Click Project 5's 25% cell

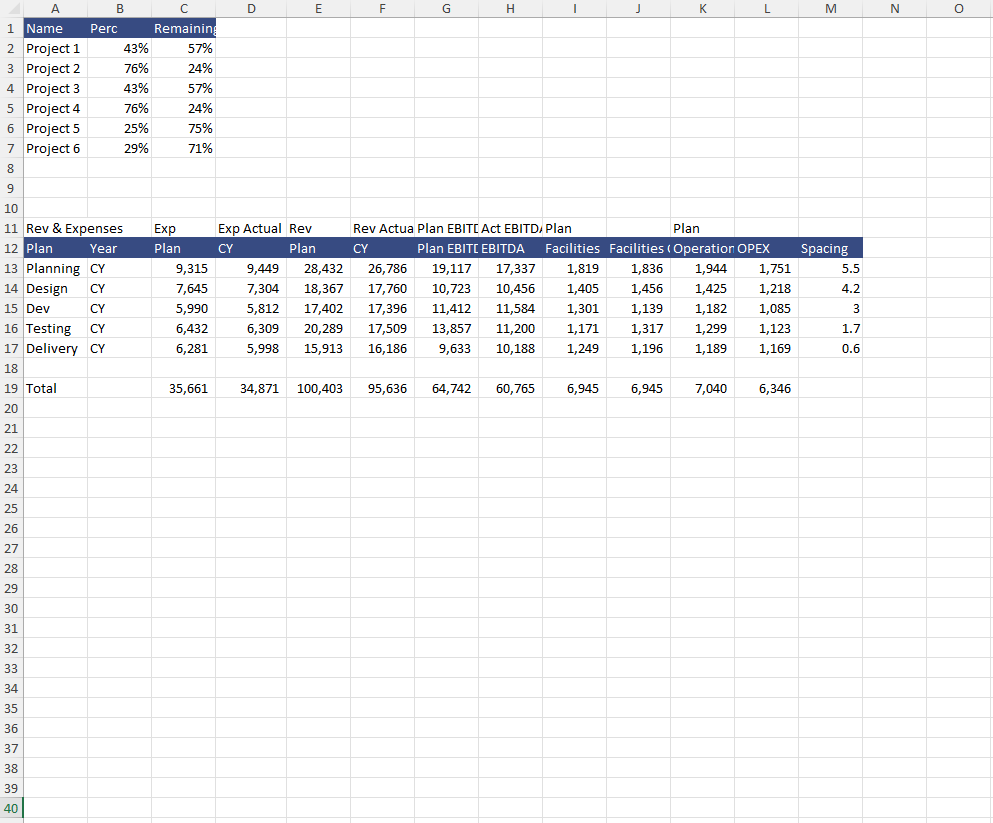(x=120, y=129)
